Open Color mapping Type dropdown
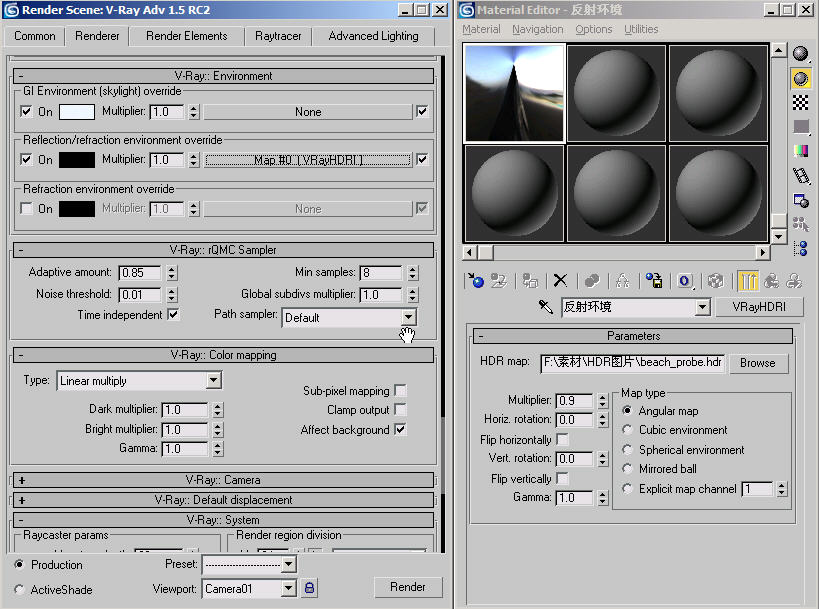The width and height of the screenshot is (819, 609). click(213, 381)
